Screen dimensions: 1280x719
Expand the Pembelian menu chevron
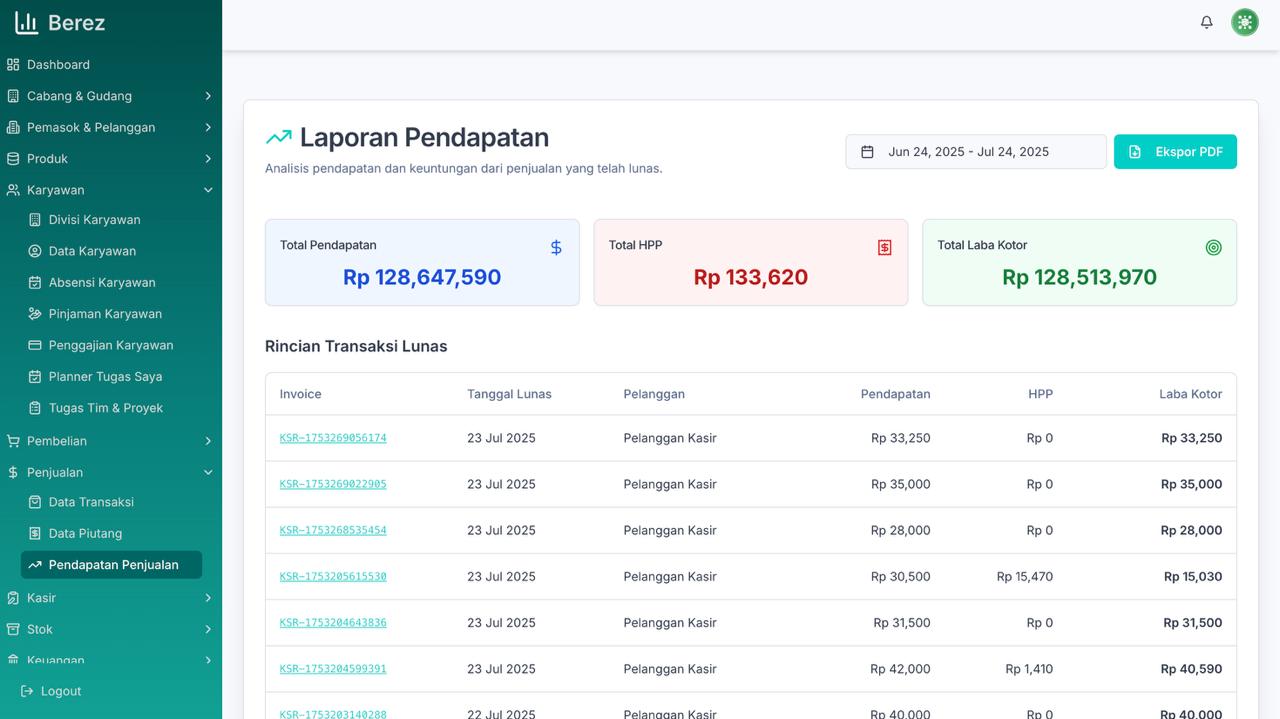pos(208,440)
